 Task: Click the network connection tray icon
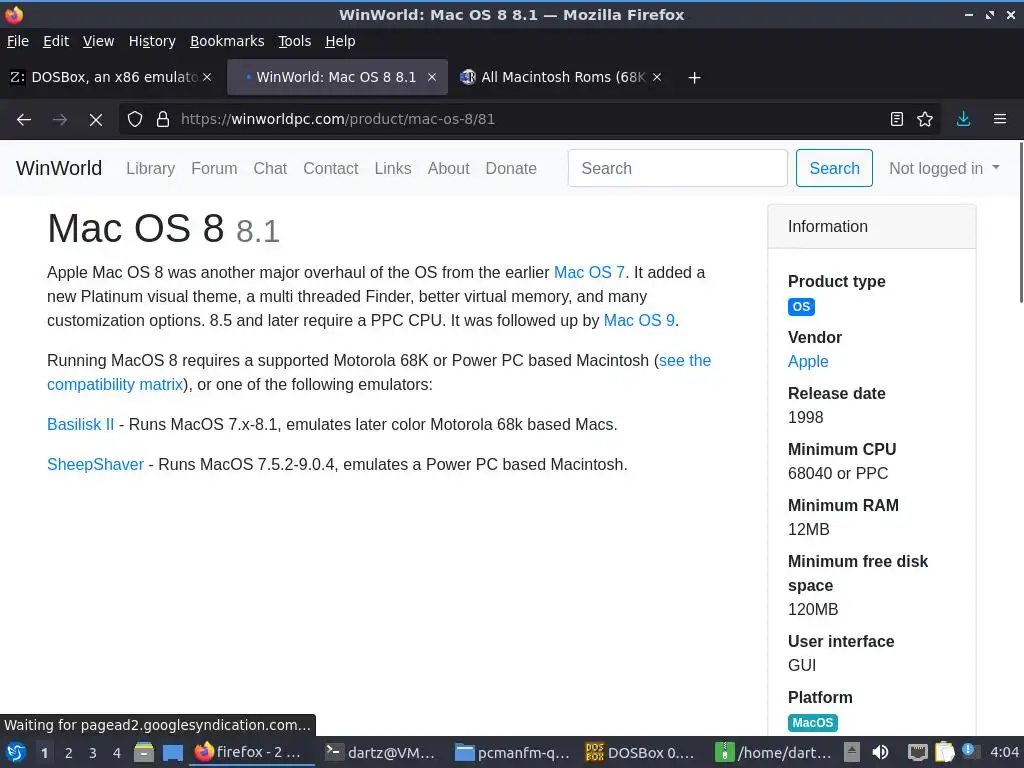[x=918, y=752]
